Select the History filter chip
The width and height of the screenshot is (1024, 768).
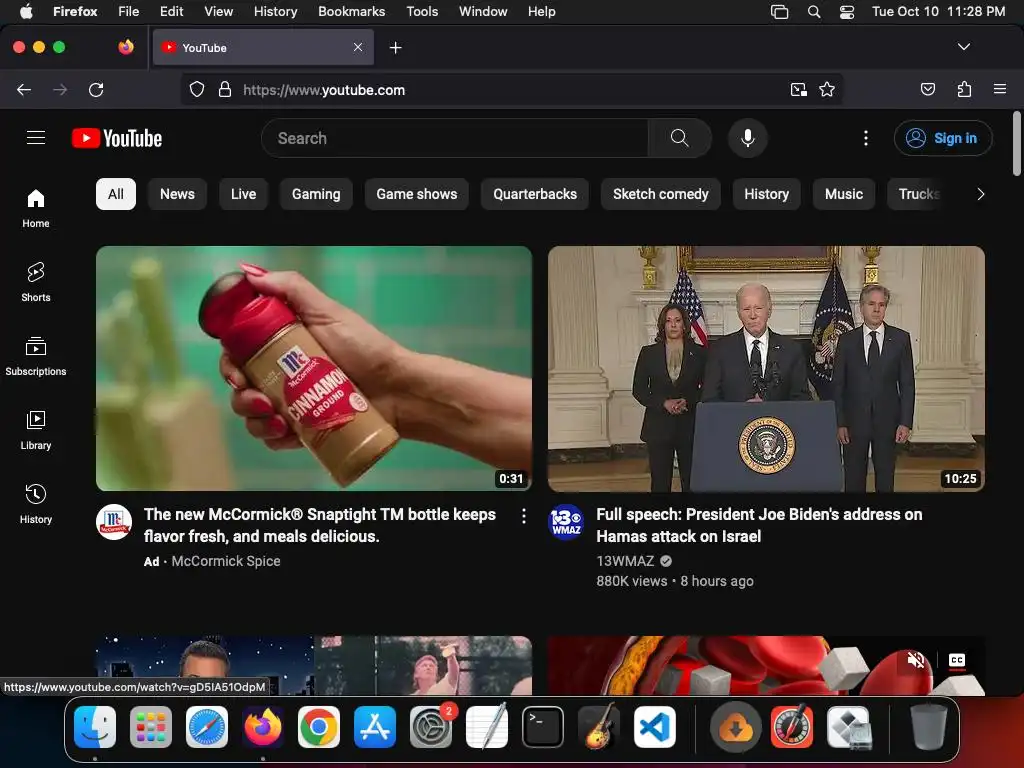point(767,194)
